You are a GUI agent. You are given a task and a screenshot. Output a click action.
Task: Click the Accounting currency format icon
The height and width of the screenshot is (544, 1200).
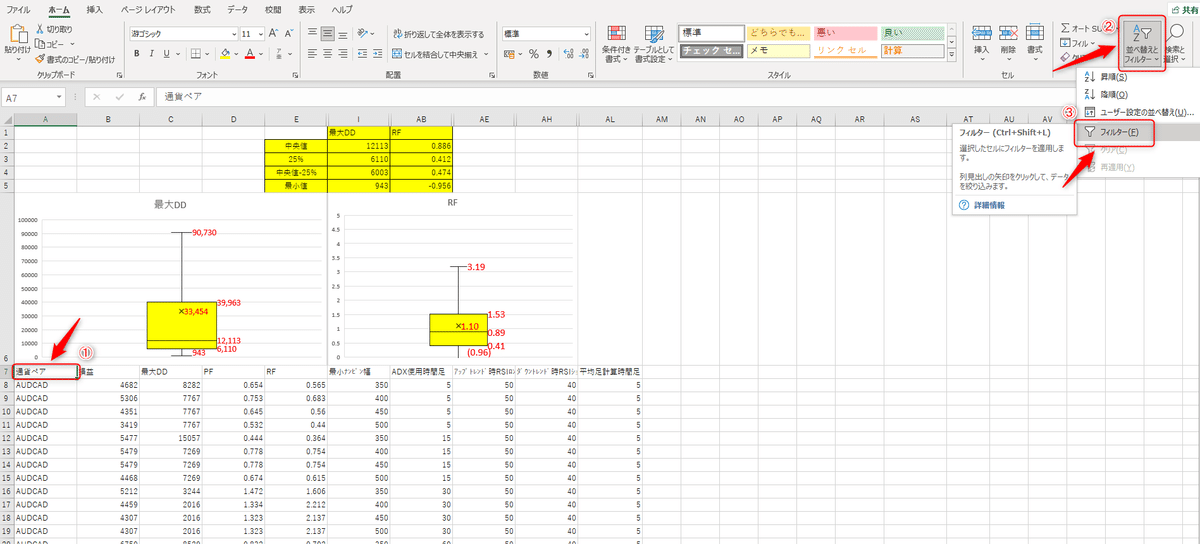pos(511,54)
